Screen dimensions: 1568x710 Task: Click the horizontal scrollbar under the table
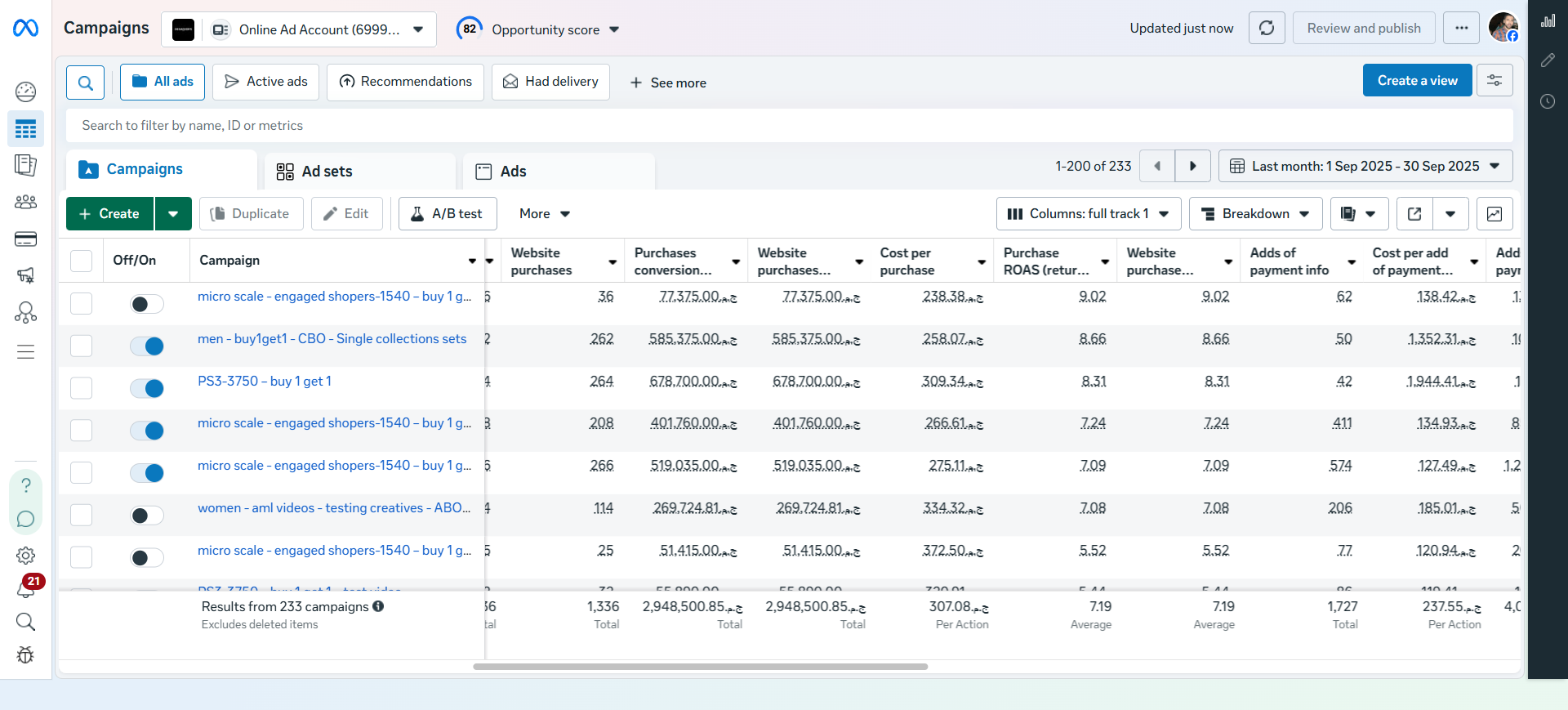[700, 667]
